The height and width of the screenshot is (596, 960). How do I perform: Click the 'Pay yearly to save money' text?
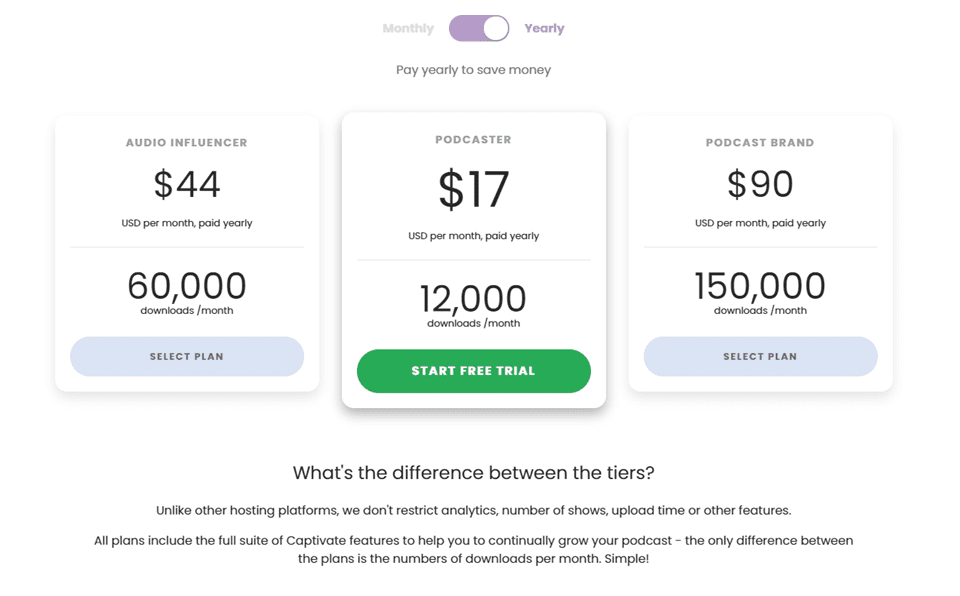coord(473,69)
